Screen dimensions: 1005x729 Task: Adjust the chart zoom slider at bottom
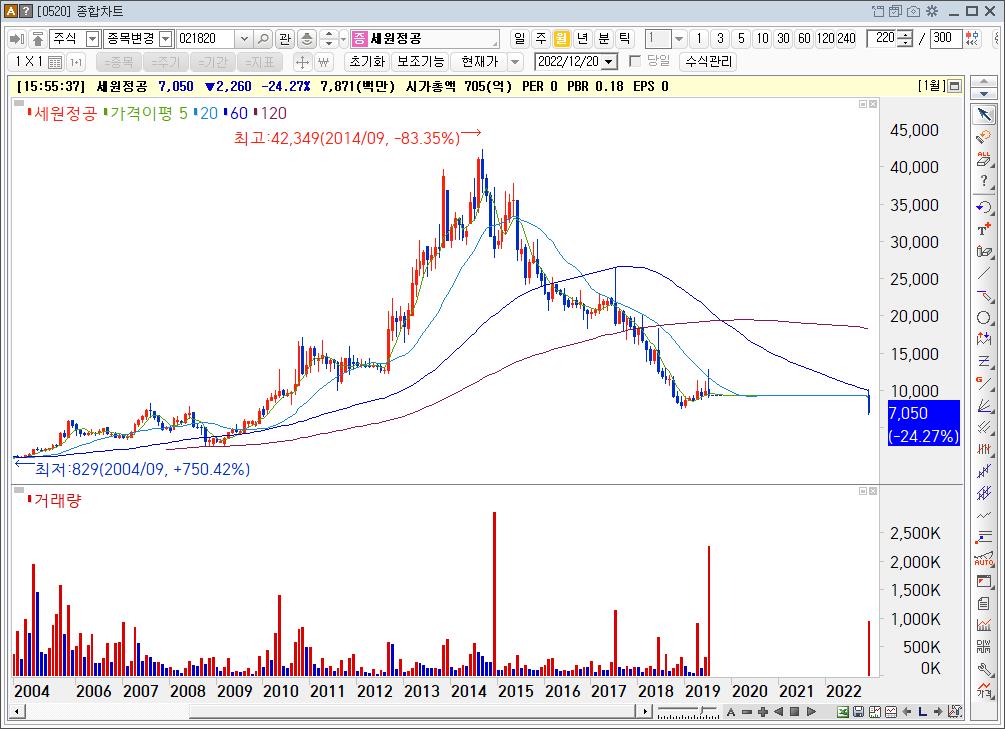(x=686, y=712)
